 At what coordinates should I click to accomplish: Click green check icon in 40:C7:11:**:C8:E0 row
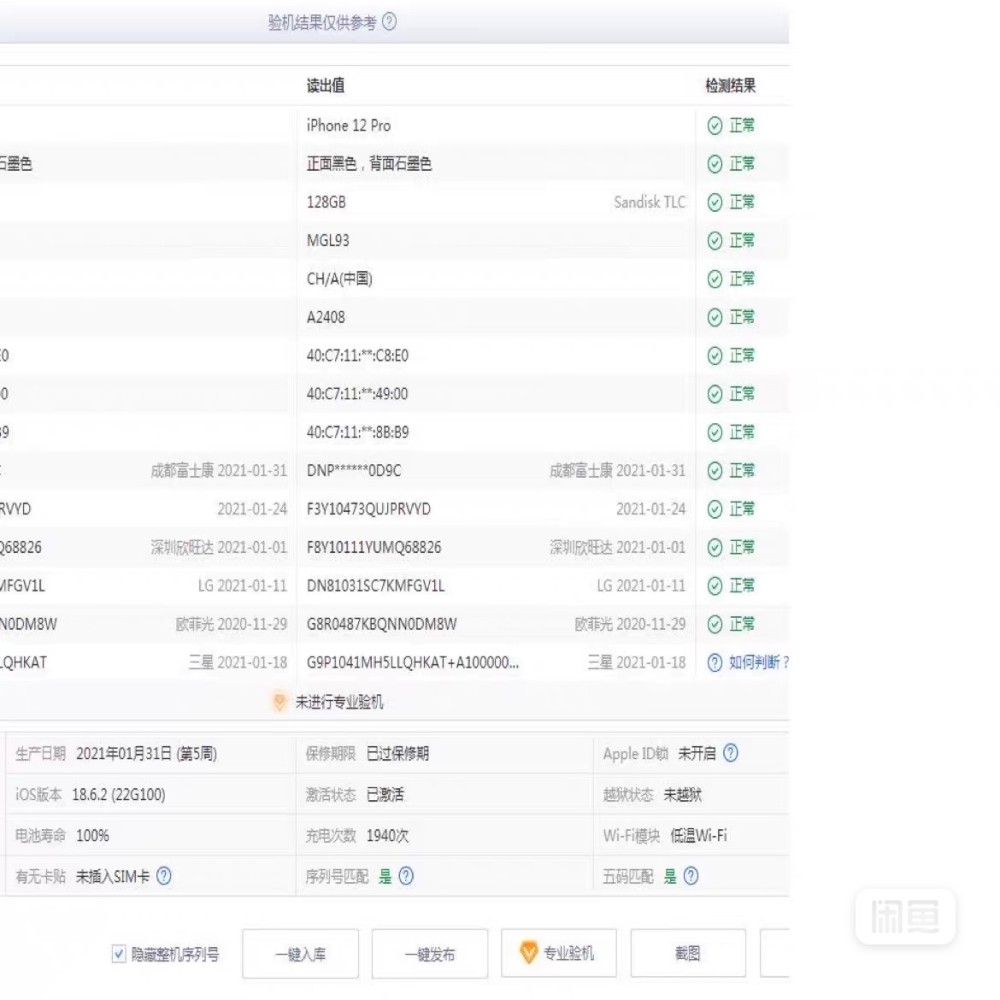715,355
